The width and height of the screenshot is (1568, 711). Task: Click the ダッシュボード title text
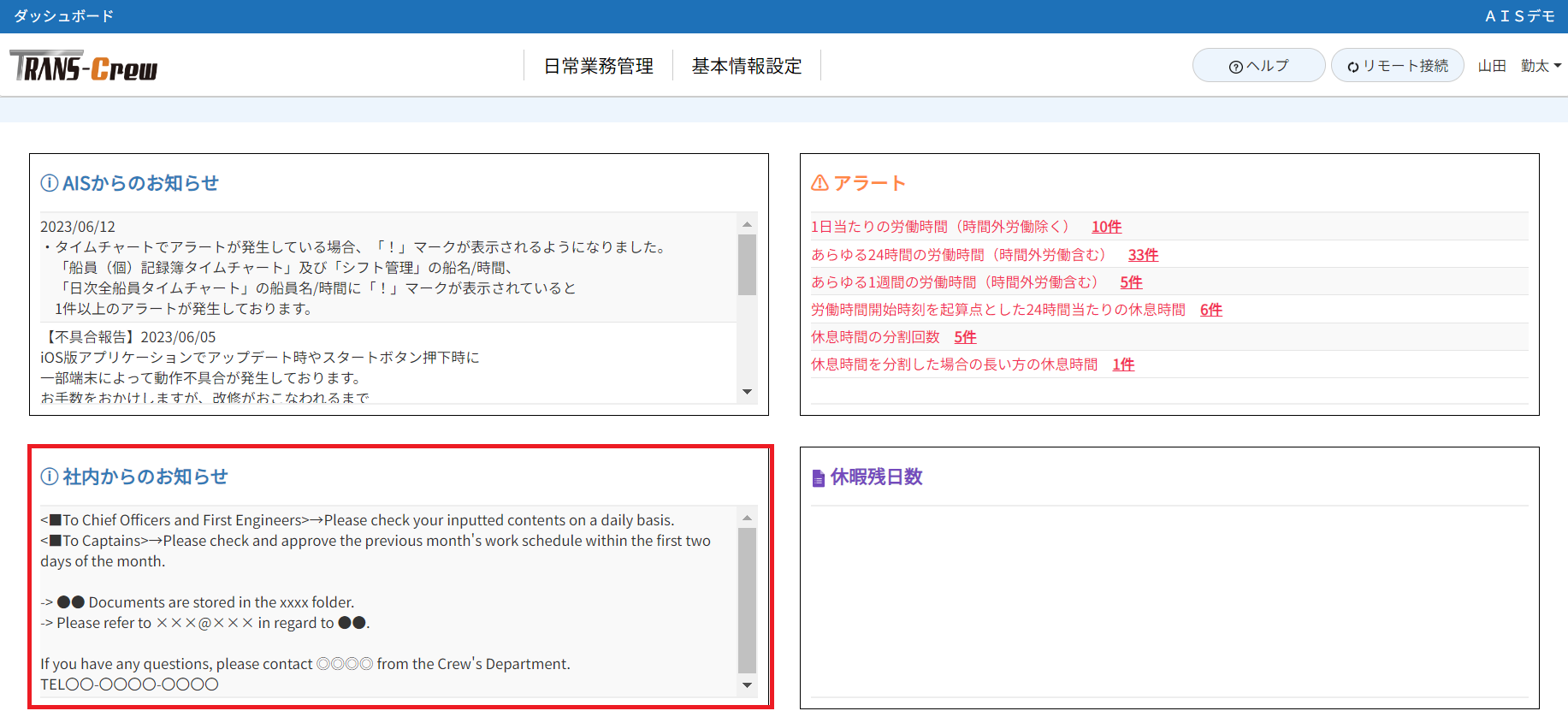click(x=63, y=16)
